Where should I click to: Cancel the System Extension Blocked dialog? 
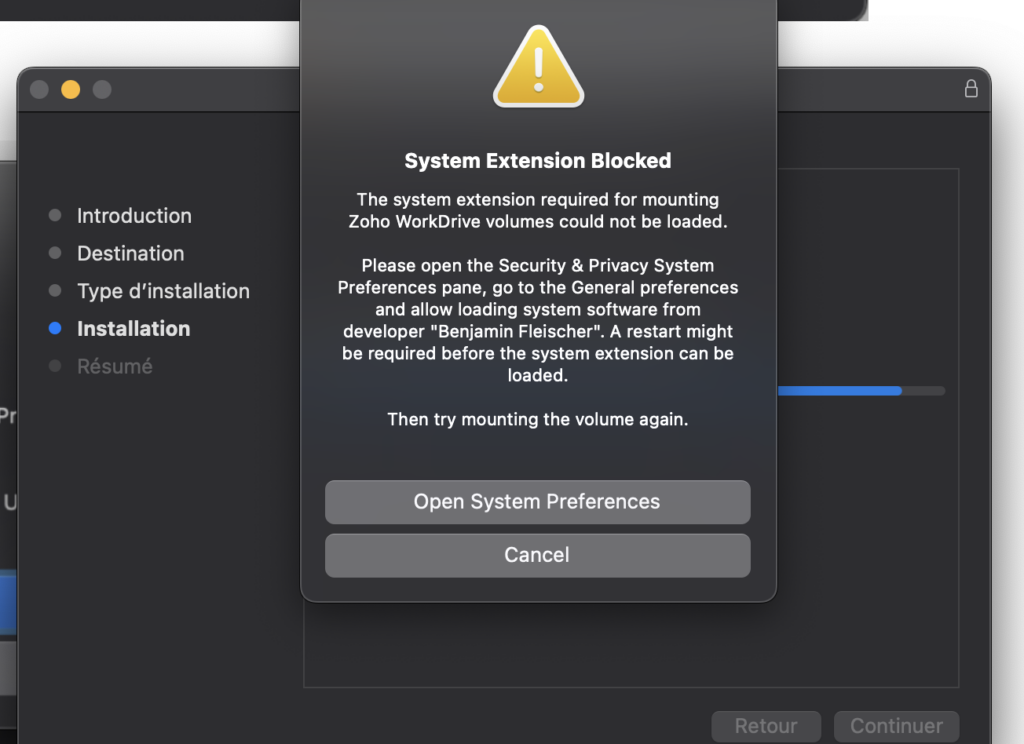coord(537,555)
